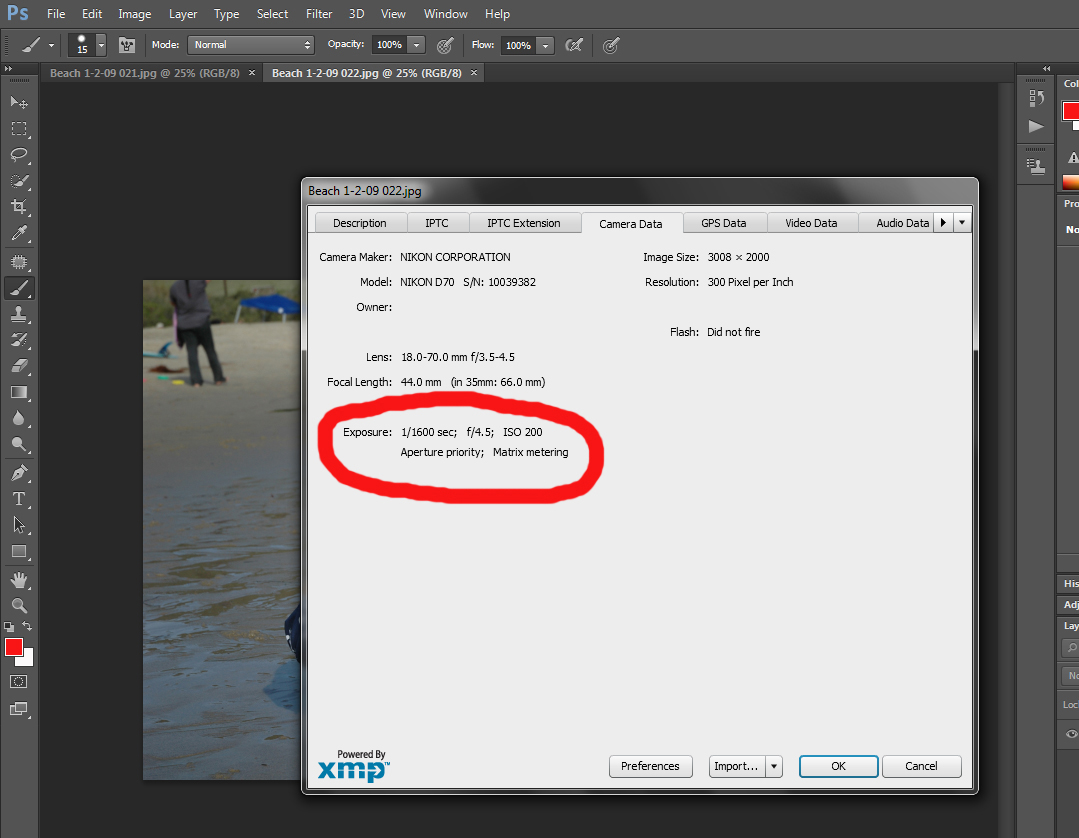Open the Layer menu
Screen dimensions: 1079x838
[x=183, y=14]
